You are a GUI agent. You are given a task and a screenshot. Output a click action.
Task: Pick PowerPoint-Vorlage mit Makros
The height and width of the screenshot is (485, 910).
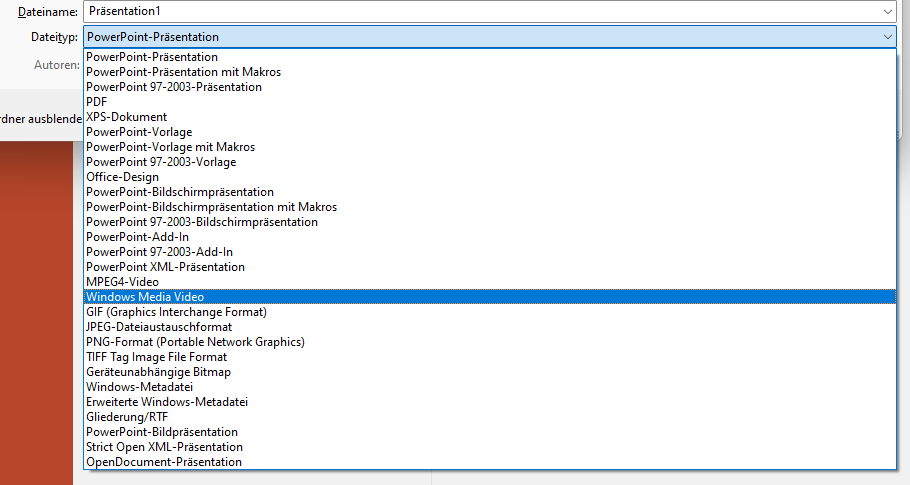coord(490,147)
